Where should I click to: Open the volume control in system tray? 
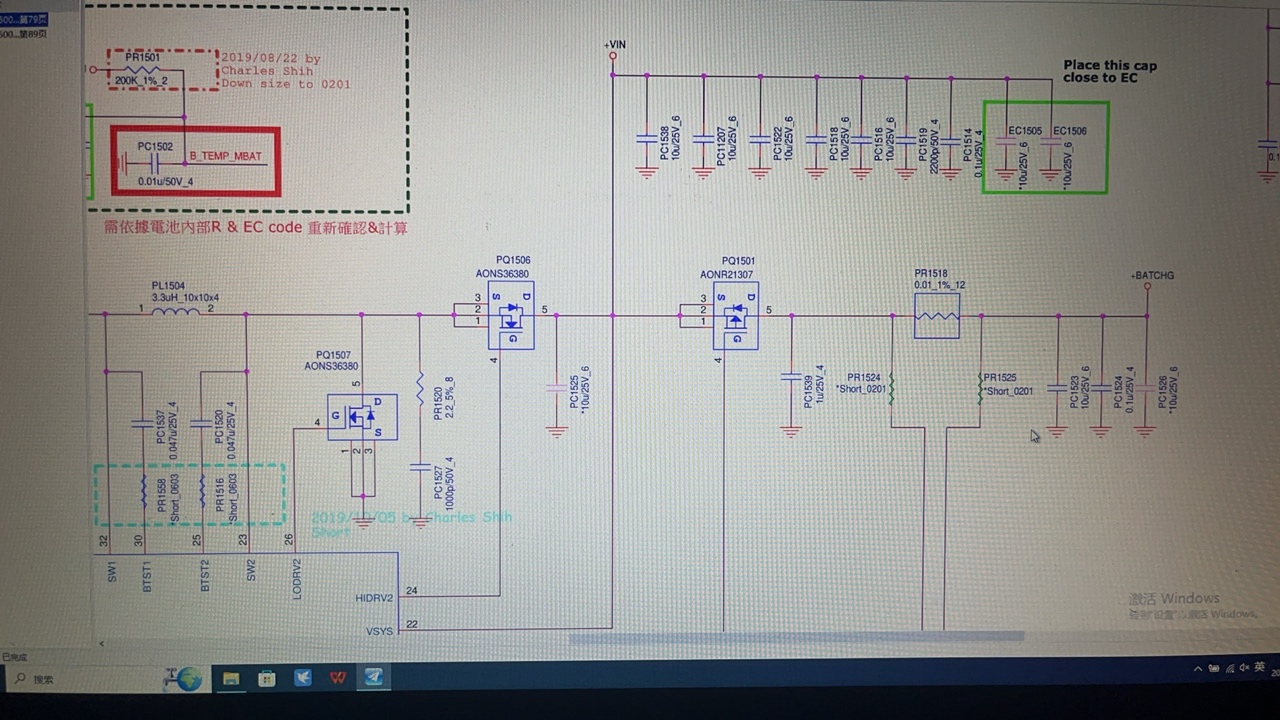point(1243,668)
